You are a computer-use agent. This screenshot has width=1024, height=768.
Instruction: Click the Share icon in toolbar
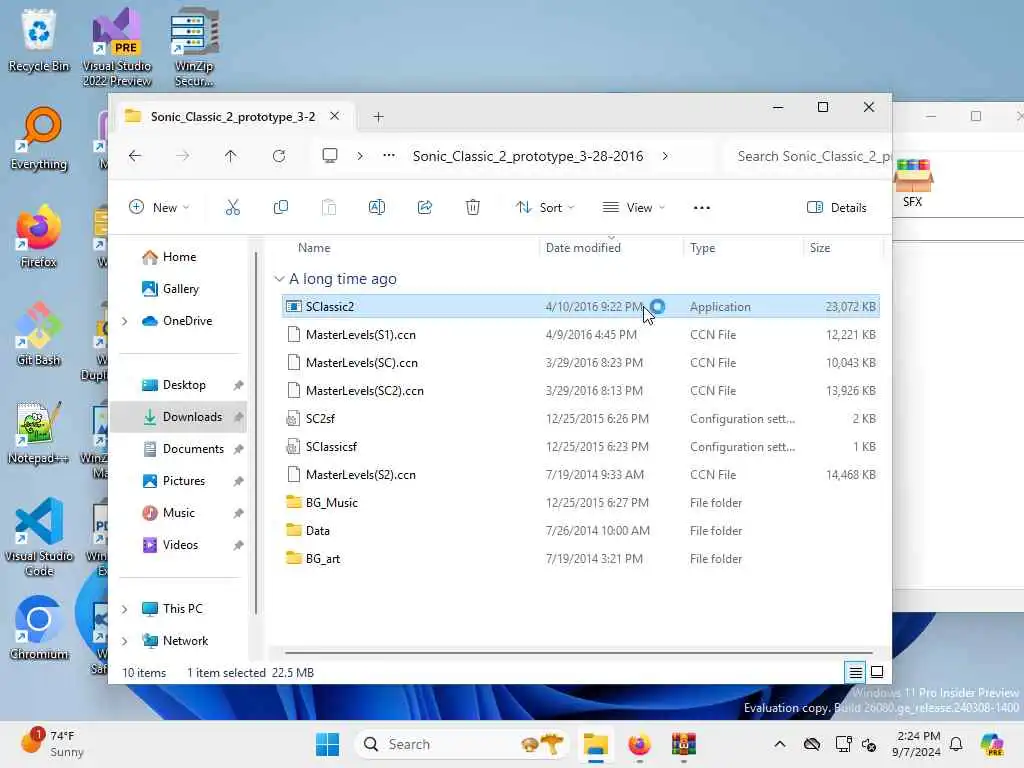[x=424, y=208]
